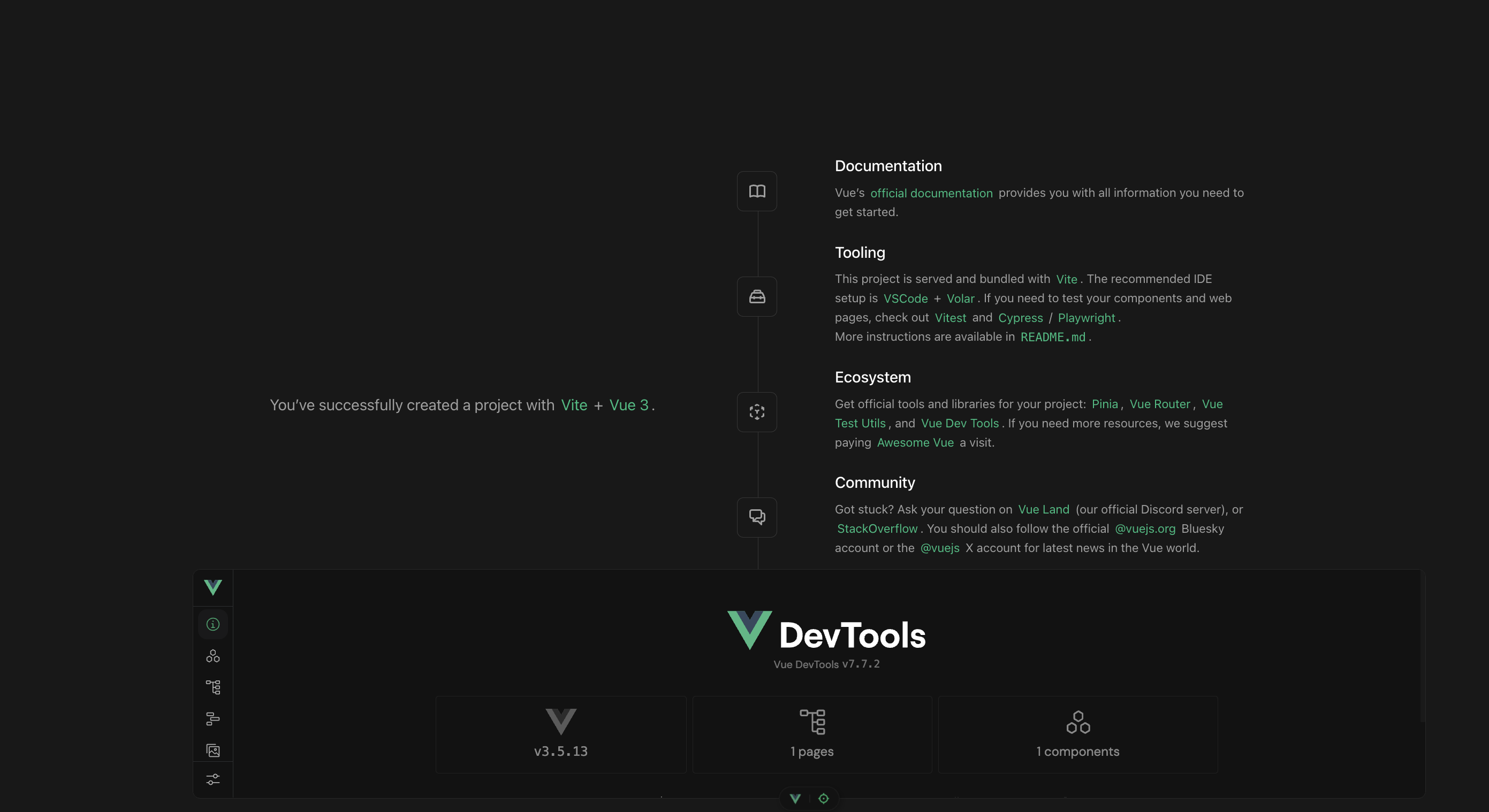Click the Documentation heading
The height and width of the screenshot is (812, 1489).
click(888, 166)
